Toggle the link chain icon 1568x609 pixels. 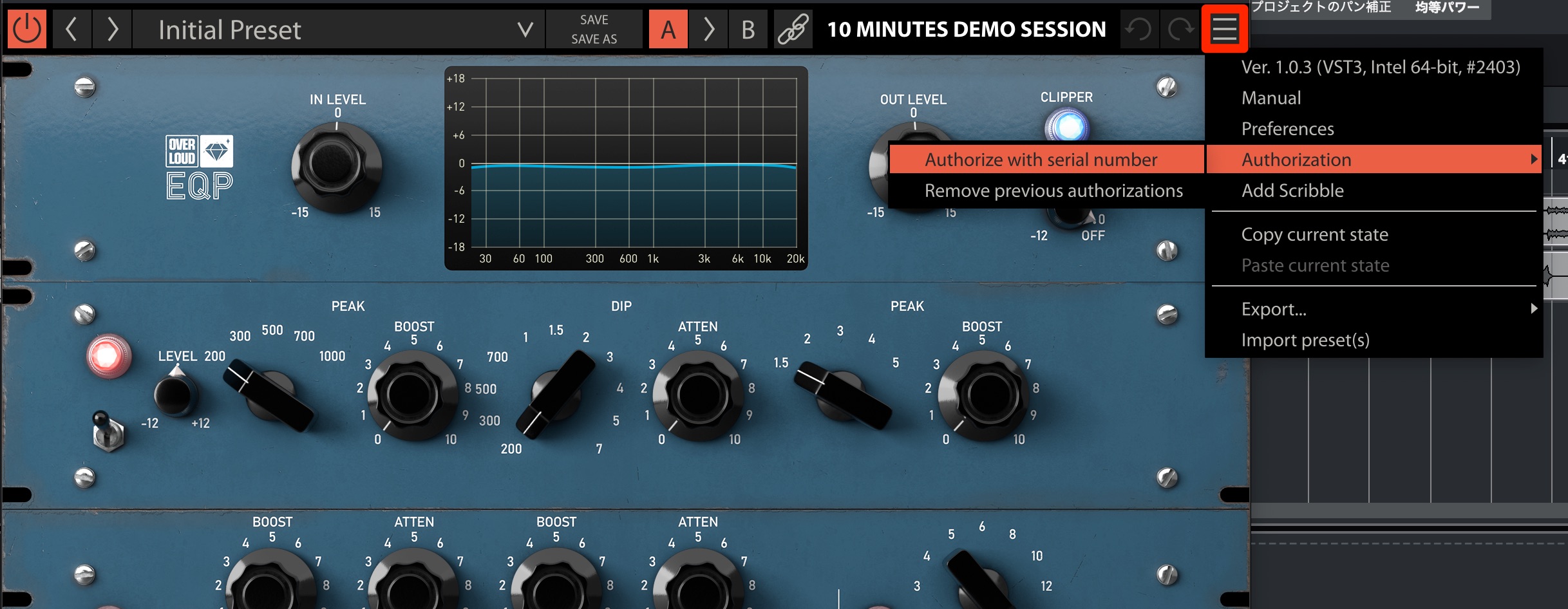click(x=793, y=29)
